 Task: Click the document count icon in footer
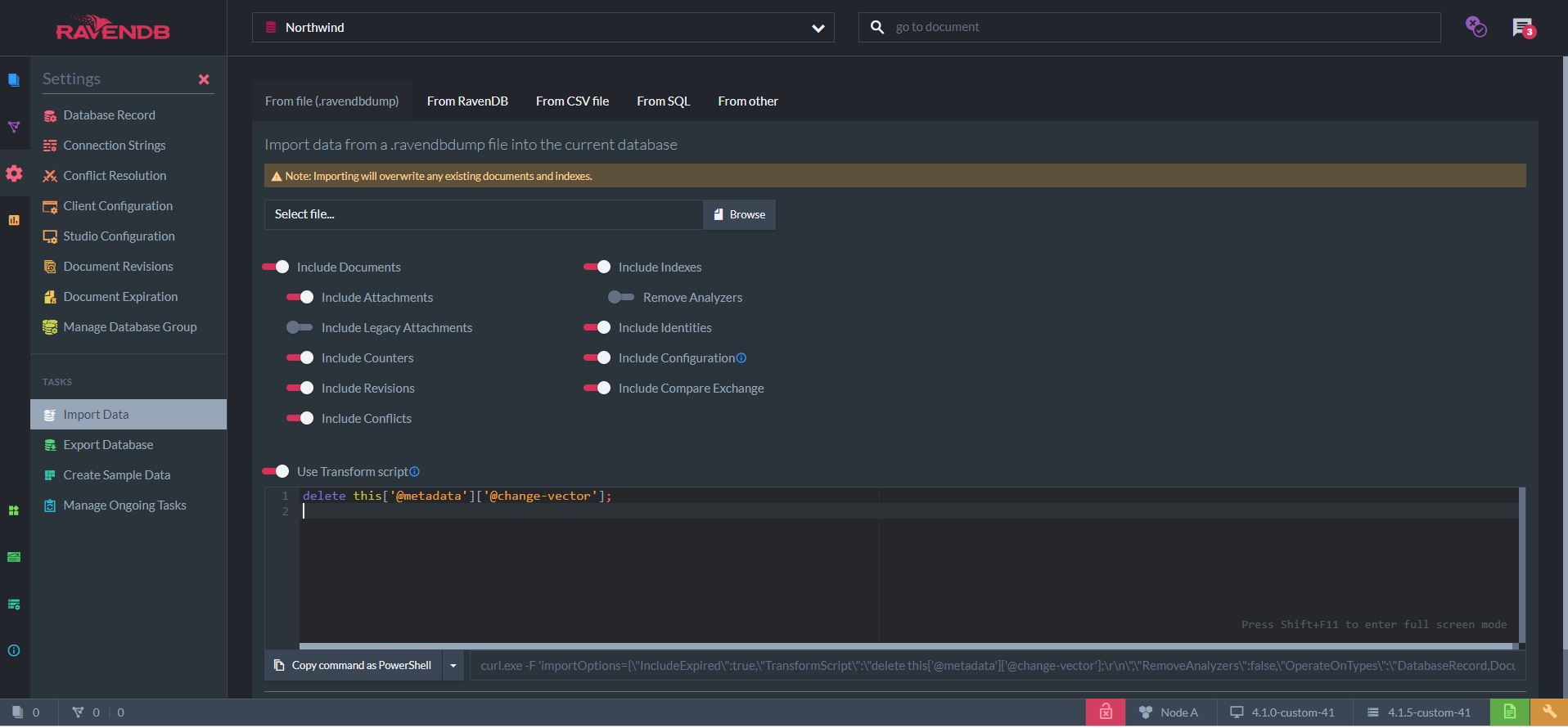(x=17, y=712)
